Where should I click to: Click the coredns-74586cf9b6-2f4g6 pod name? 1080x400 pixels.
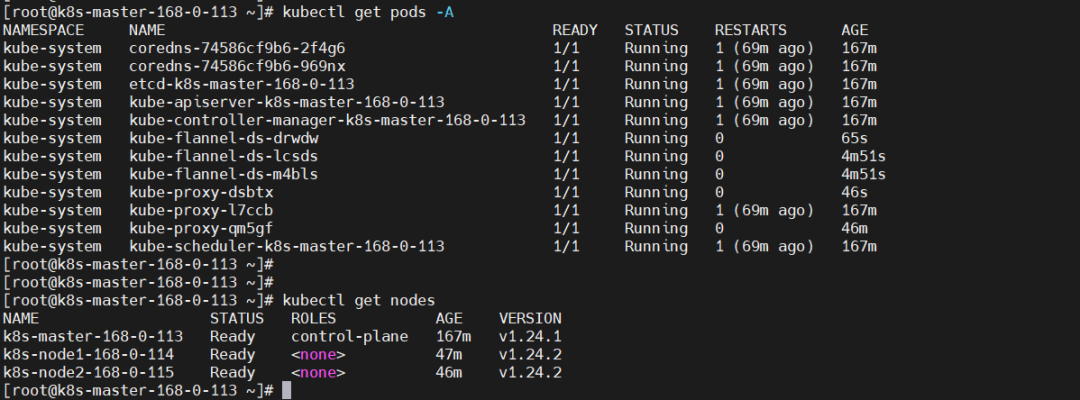237,48
